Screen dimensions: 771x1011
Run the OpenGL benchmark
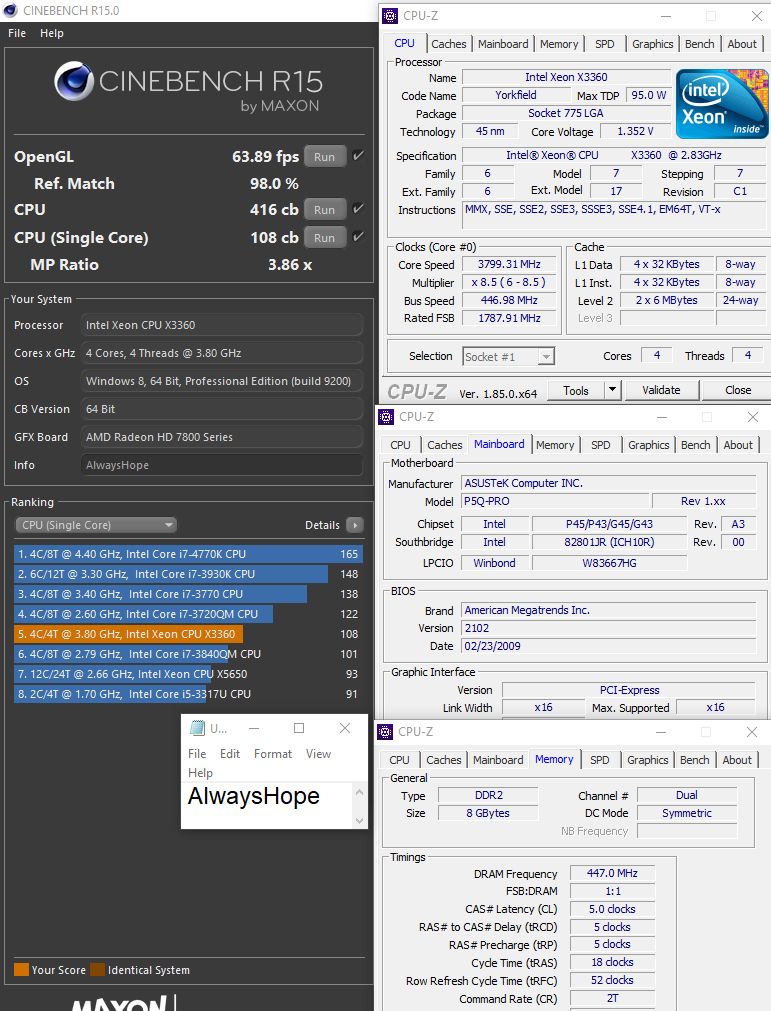click(x=325, y=156)
